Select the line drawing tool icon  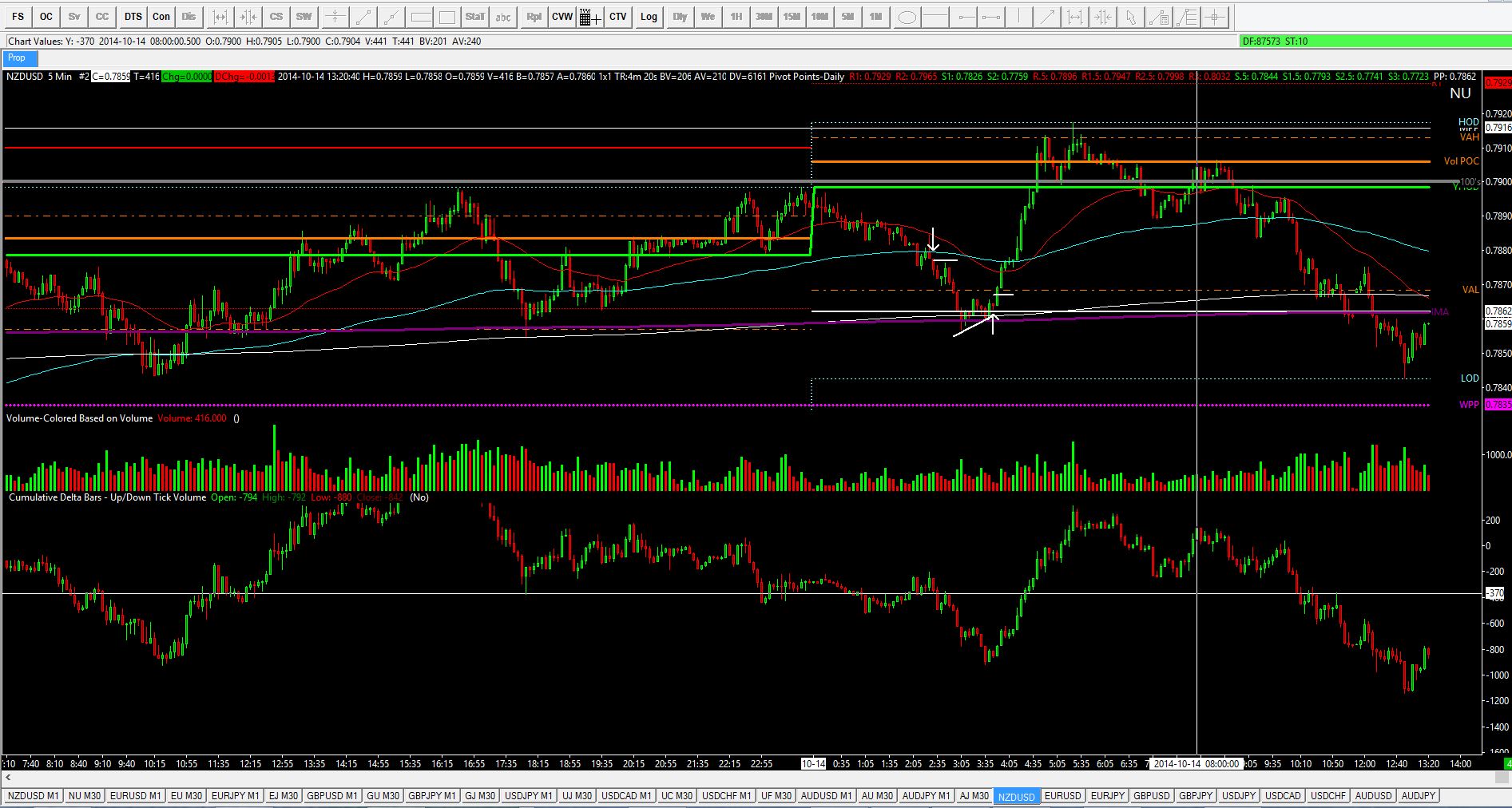[363, 17]
